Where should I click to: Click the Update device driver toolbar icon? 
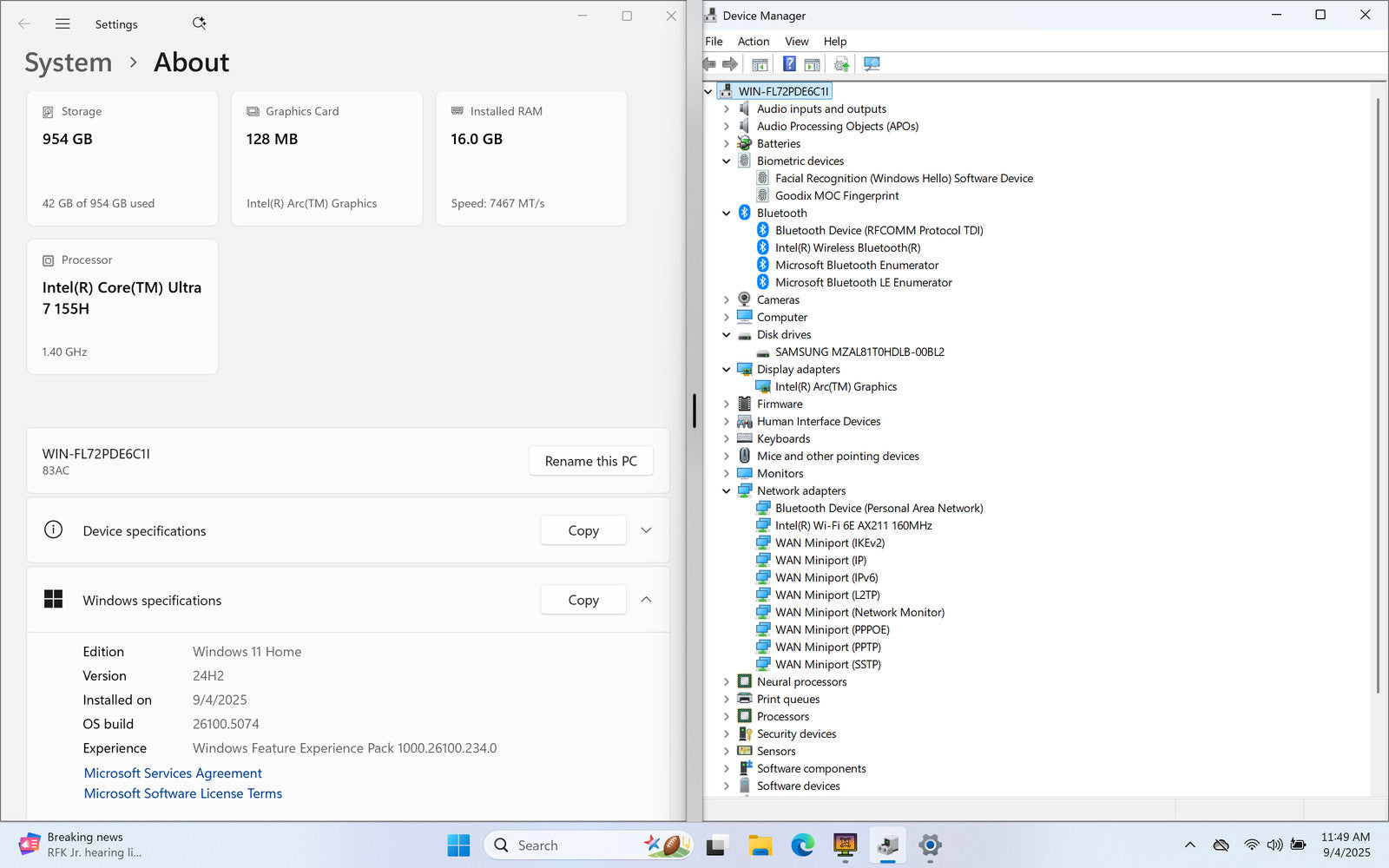point(841,64)
